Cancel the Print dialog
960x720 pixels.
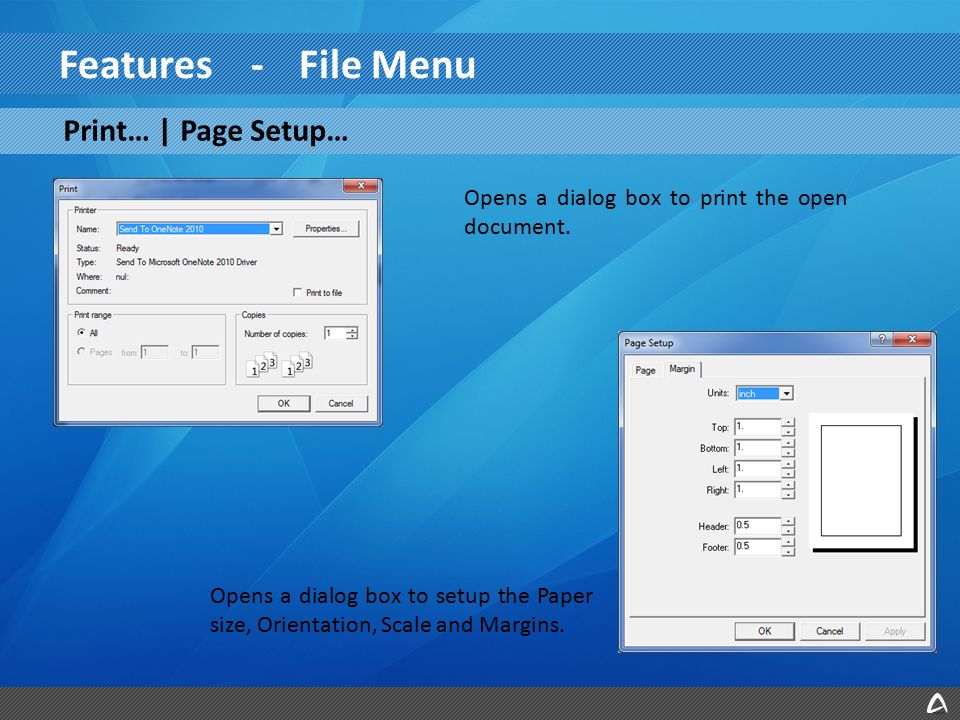point(341,403)
